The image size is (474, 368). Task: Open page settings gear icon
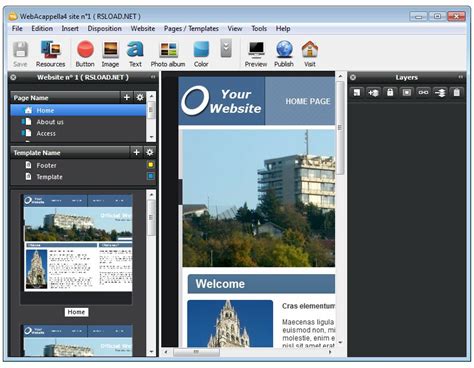click(140, 97)
